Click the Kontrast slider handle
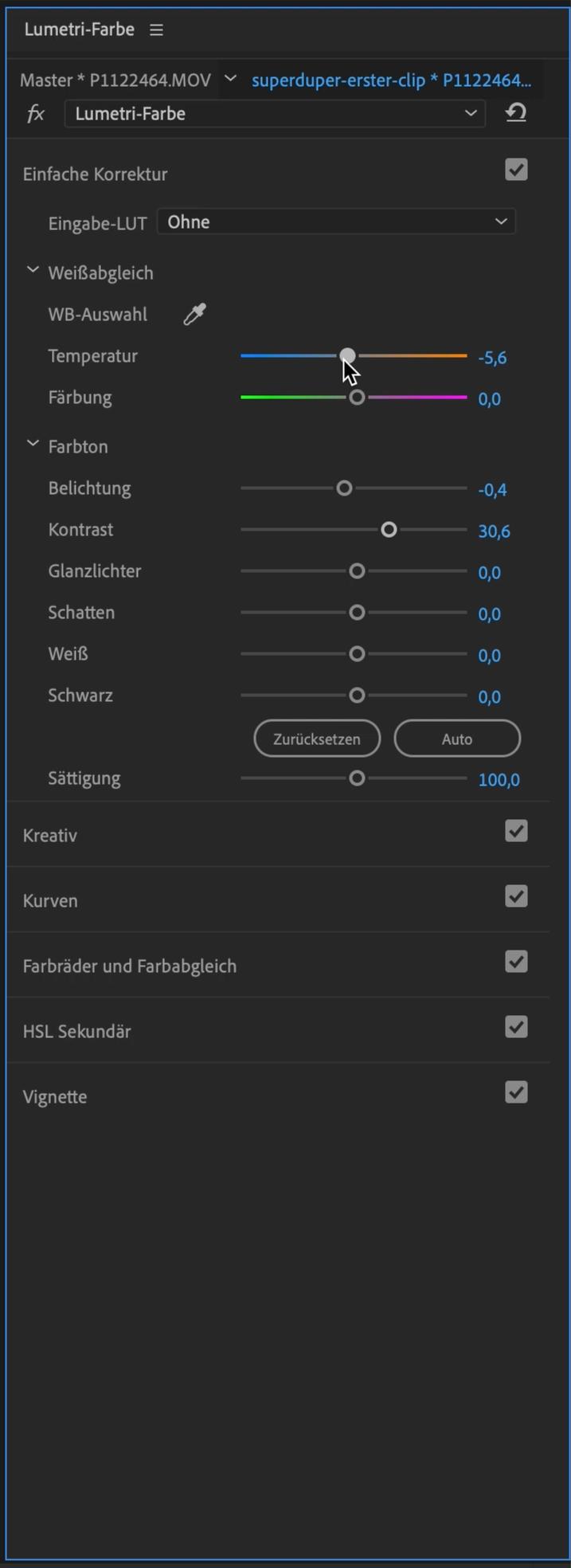Screen dimensions: 571x1568 [389, 530]
